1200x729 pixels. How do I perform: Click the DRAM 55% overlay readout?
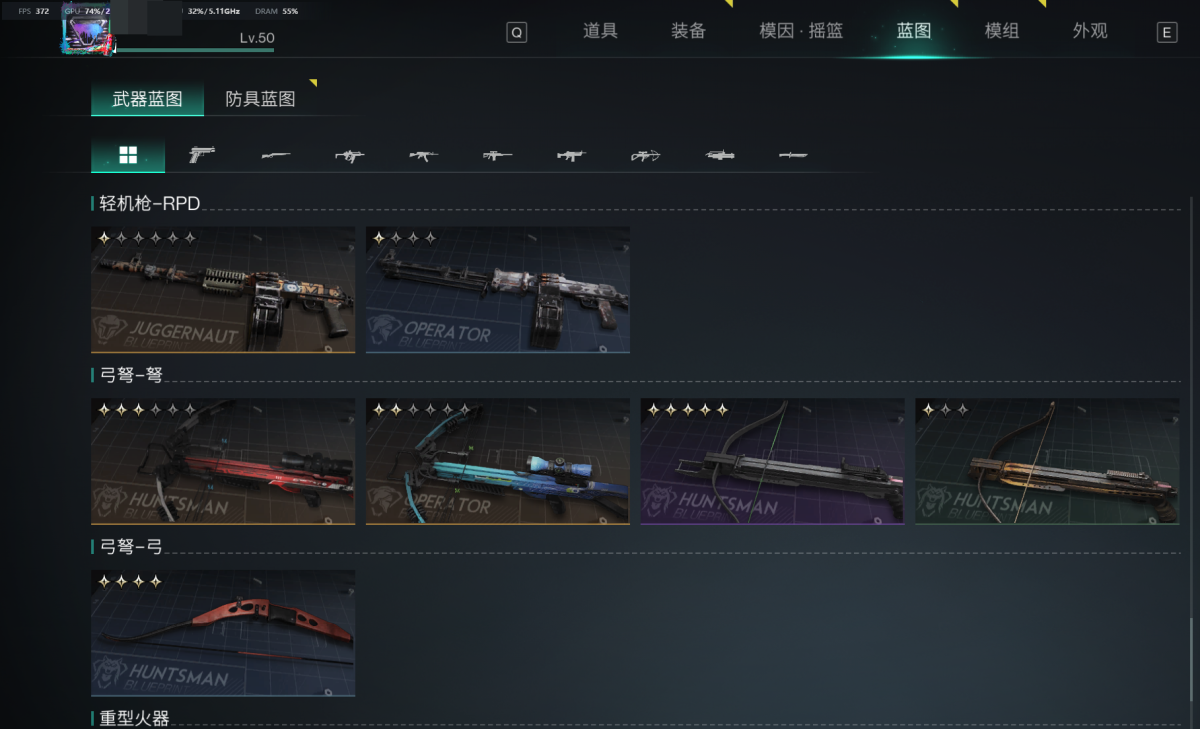277,11
